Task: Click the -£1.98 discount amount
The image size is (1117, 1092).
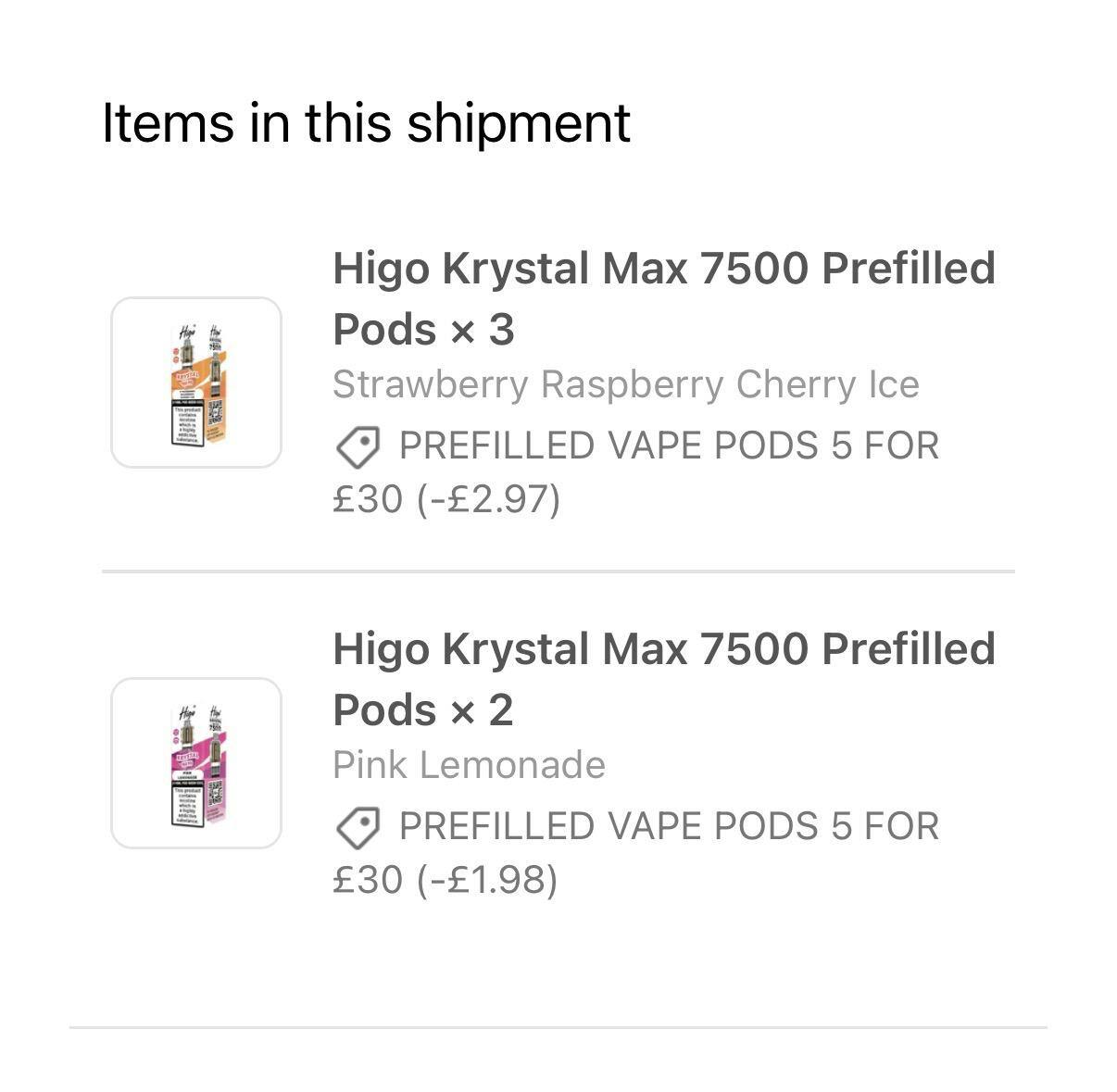Action: pos(487,881)
